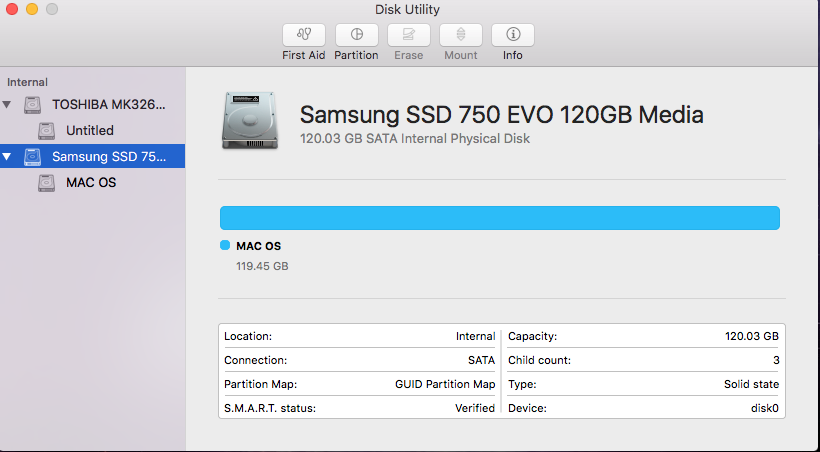
Task: Click the Mount toolbar icon
Action: [460, 35]
